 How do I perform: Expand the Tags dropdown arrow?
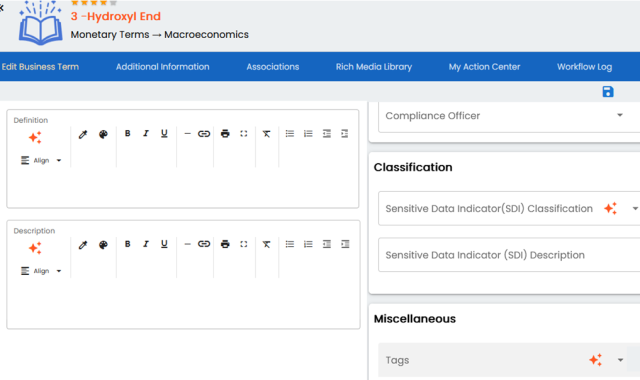[620, 360]
